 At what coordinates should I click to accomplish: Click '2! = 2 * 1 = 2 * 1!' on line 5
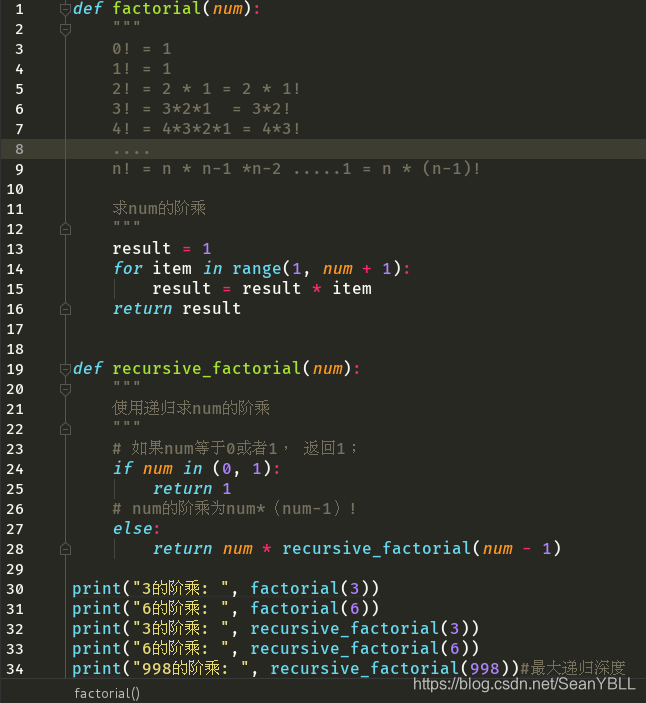(x=206, y=89)
